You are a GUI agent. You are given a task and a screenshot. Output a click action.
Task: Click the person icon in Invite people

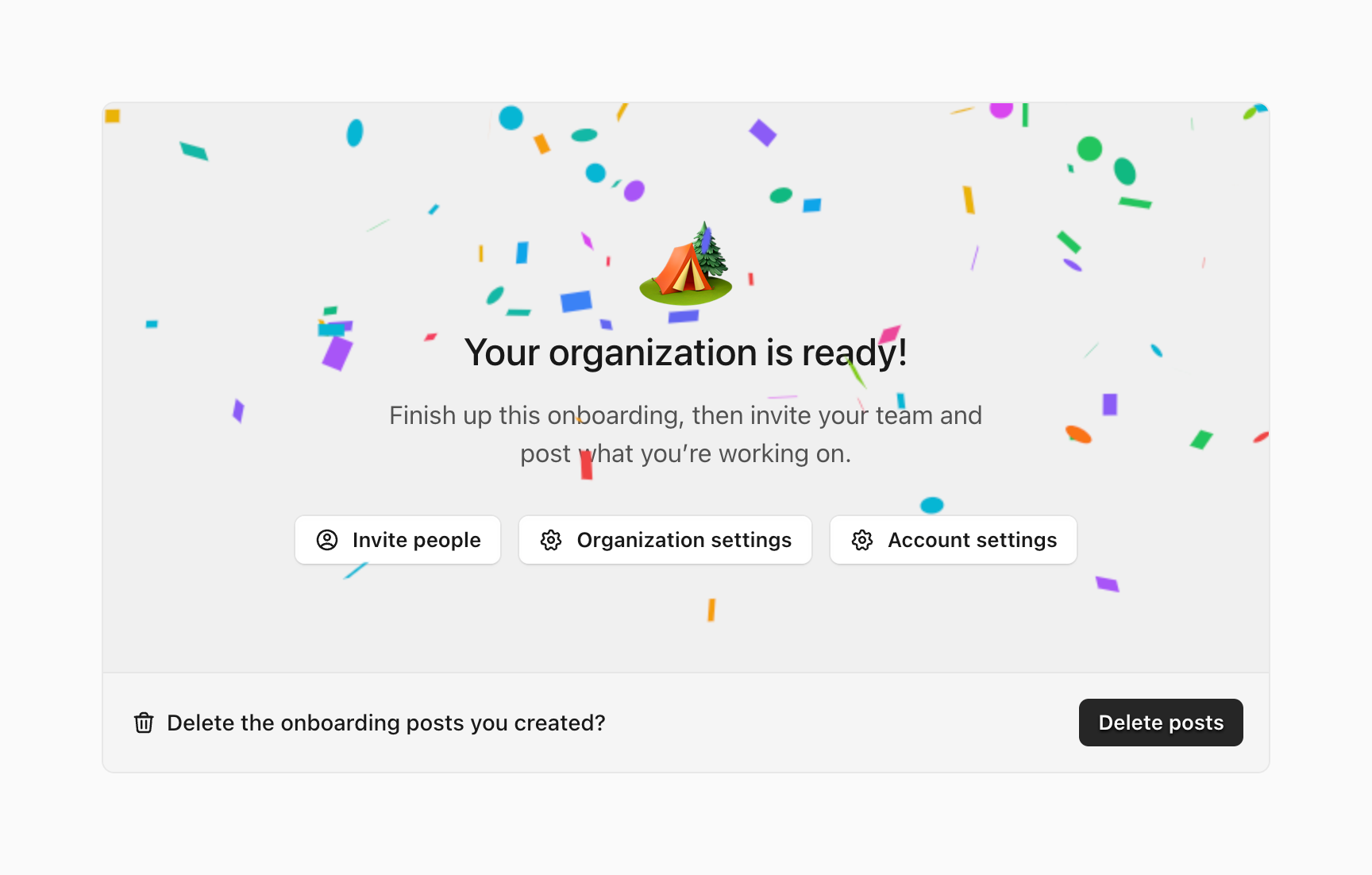327,540
